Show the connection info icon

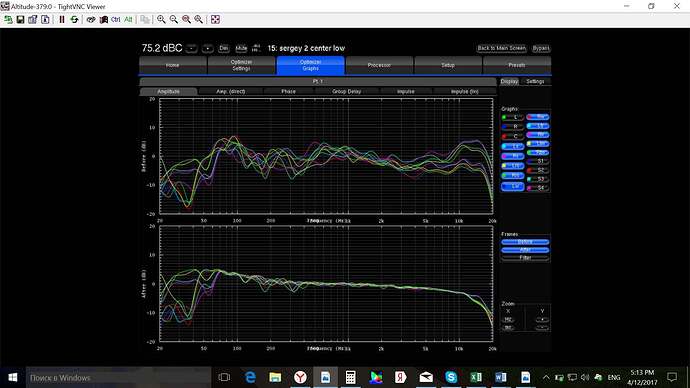coord(45,19)
